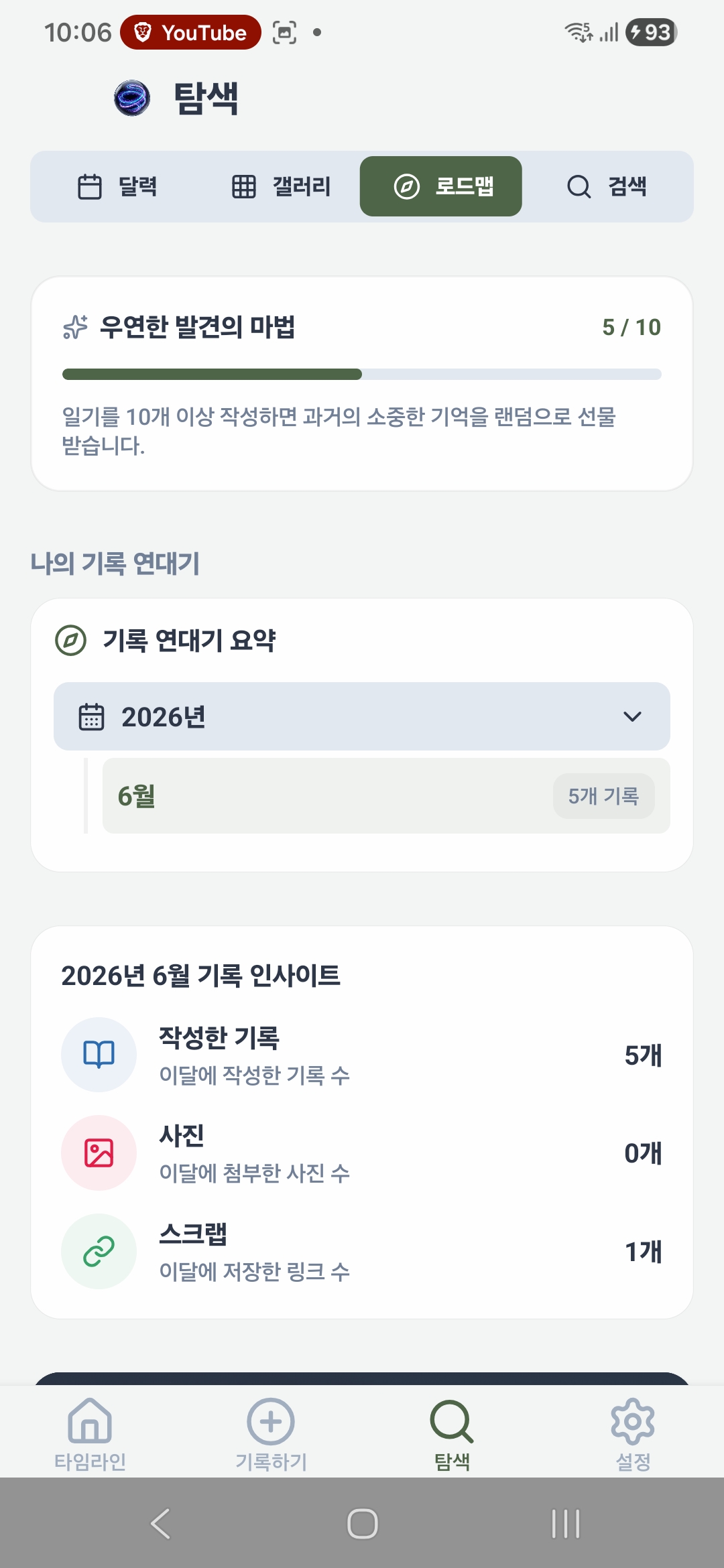Open 설정 settings from bottom navigation
724x1568 pixels.
coord(633,1433)
